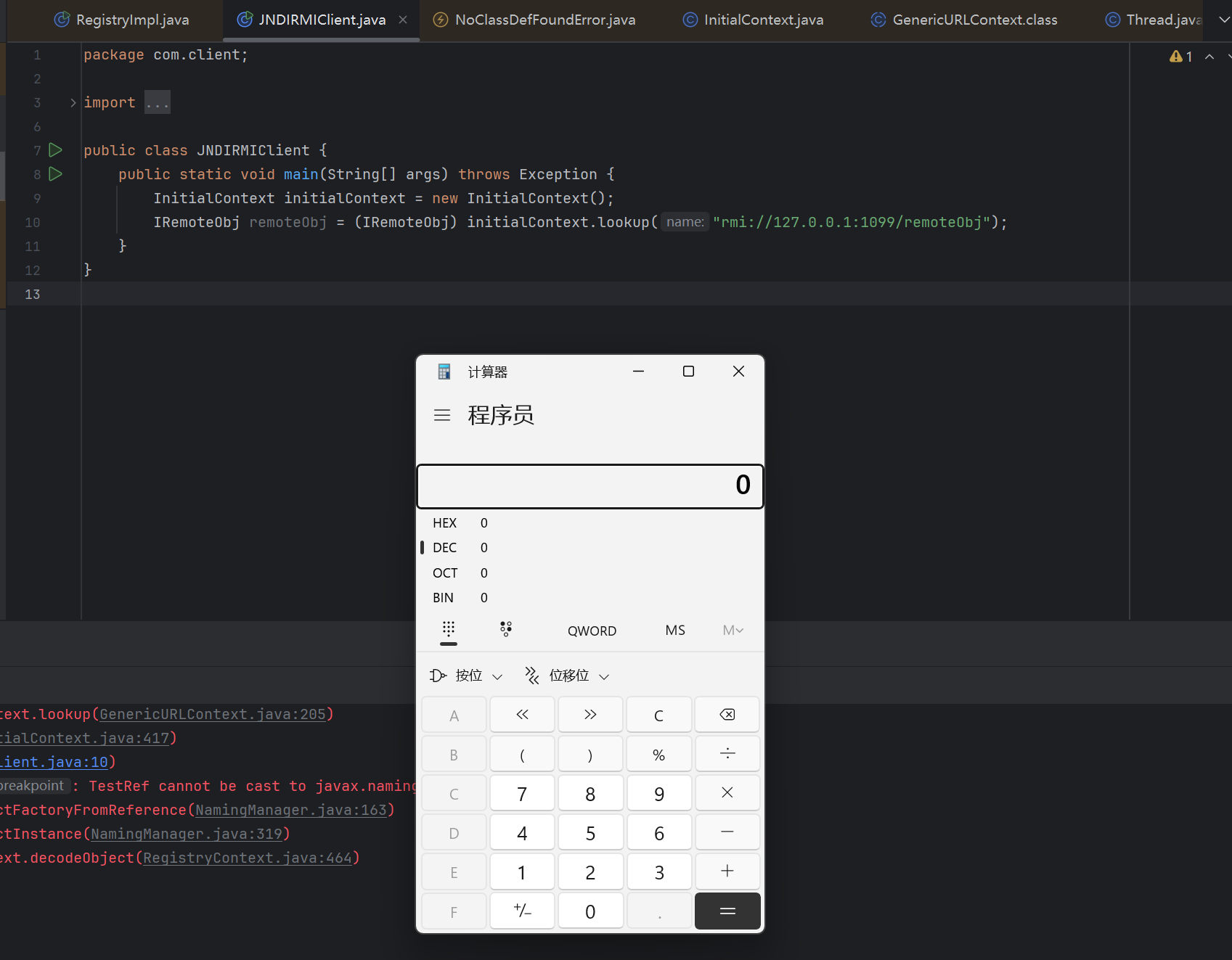Close the JNDIRMIClient.java tab
The height and width of the screenshot is (960, 1232).
click(x=403, y=20)
